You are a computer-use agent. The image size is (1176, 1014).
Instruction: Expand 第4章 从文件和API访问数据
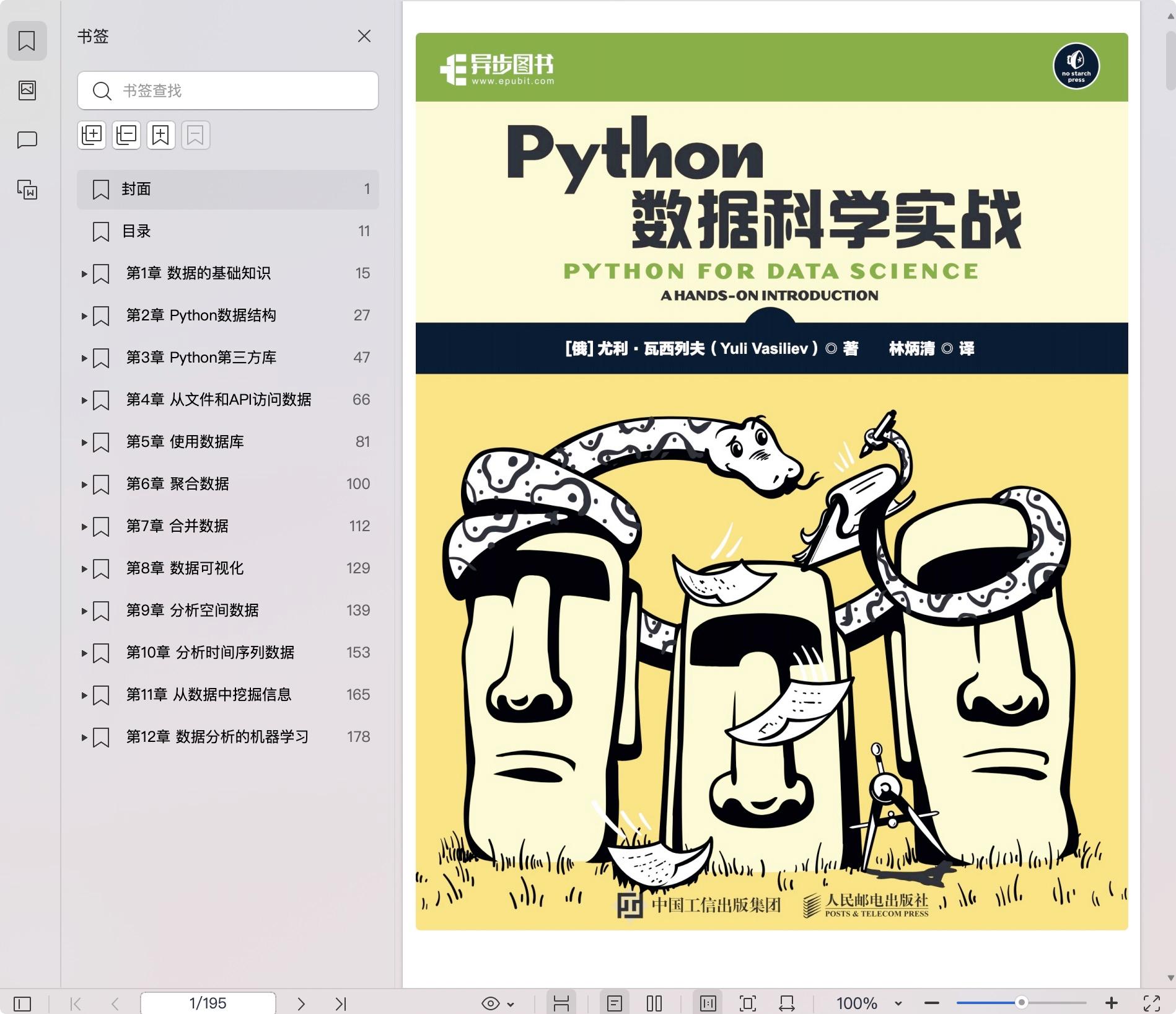tap(84, 400)
